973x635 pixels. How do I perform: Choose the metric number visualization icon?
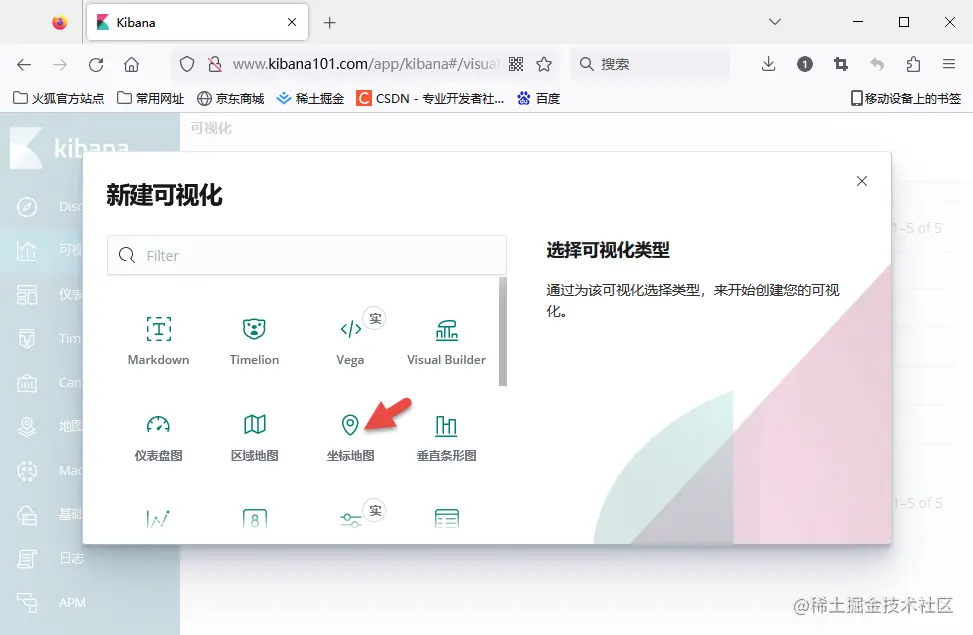[254, 518]
